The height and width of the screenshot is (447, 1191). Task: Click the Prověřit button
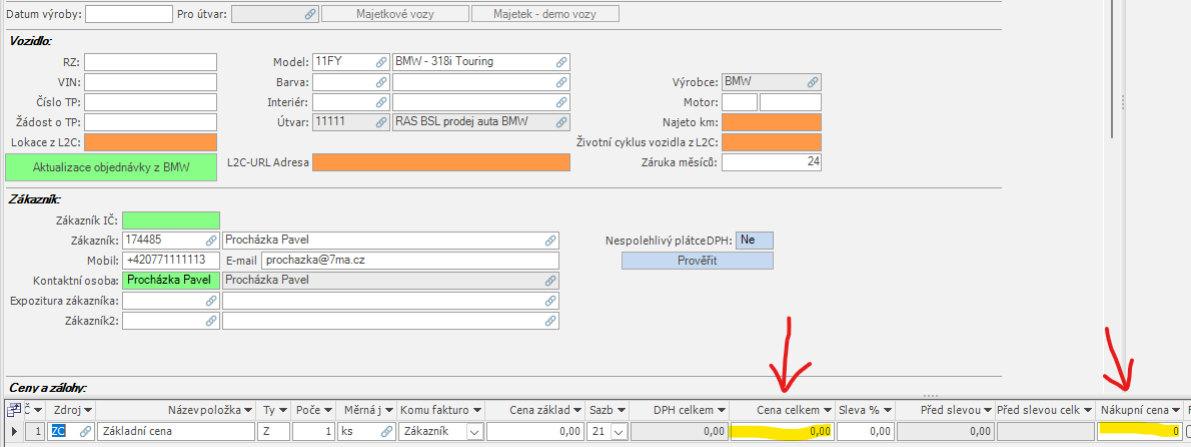[697, 260]
